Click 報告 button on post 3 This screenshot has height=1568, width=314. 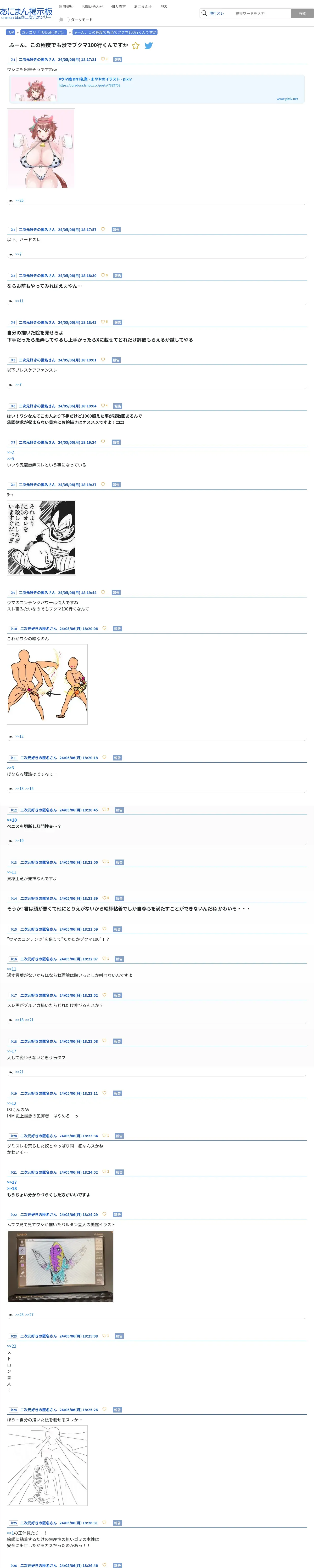tap(117, 276)
